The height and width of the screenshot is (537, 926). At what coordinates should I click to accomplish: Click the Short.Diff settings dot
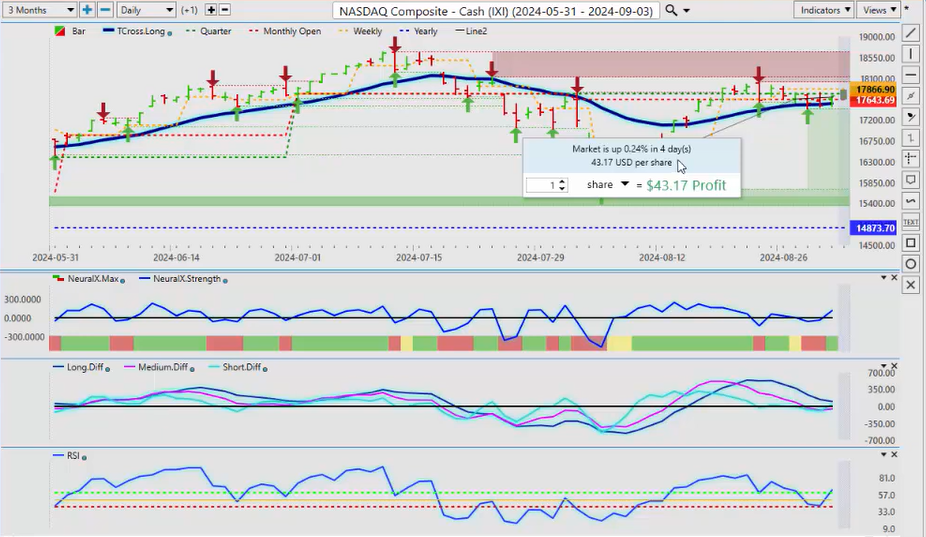coord(265,369)
